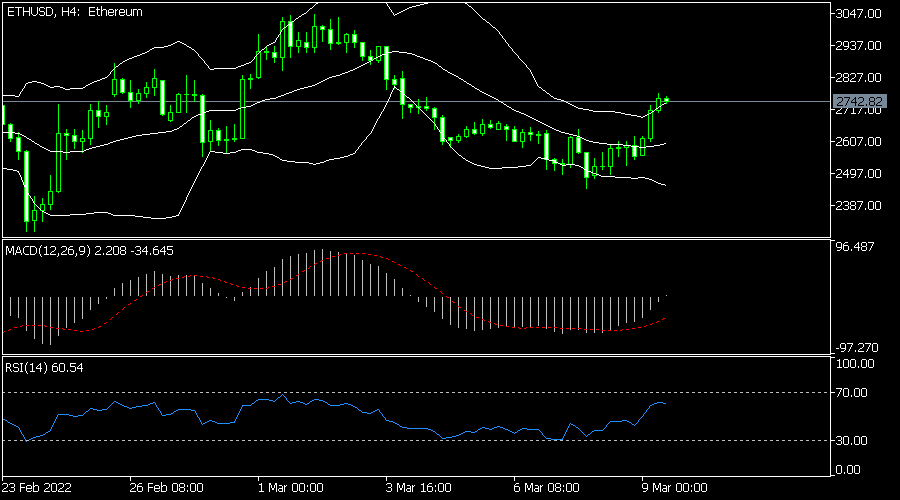
Task: Click the RSI(14) 60.54 indicator label
Action: [44, 367]
